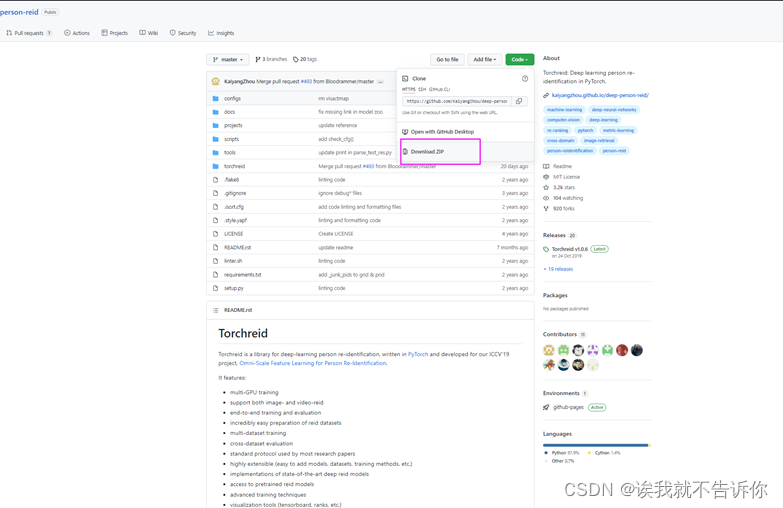Open the Projects tab
The height and width of the screenshot is (508, 783).
[x=114, y=33]
